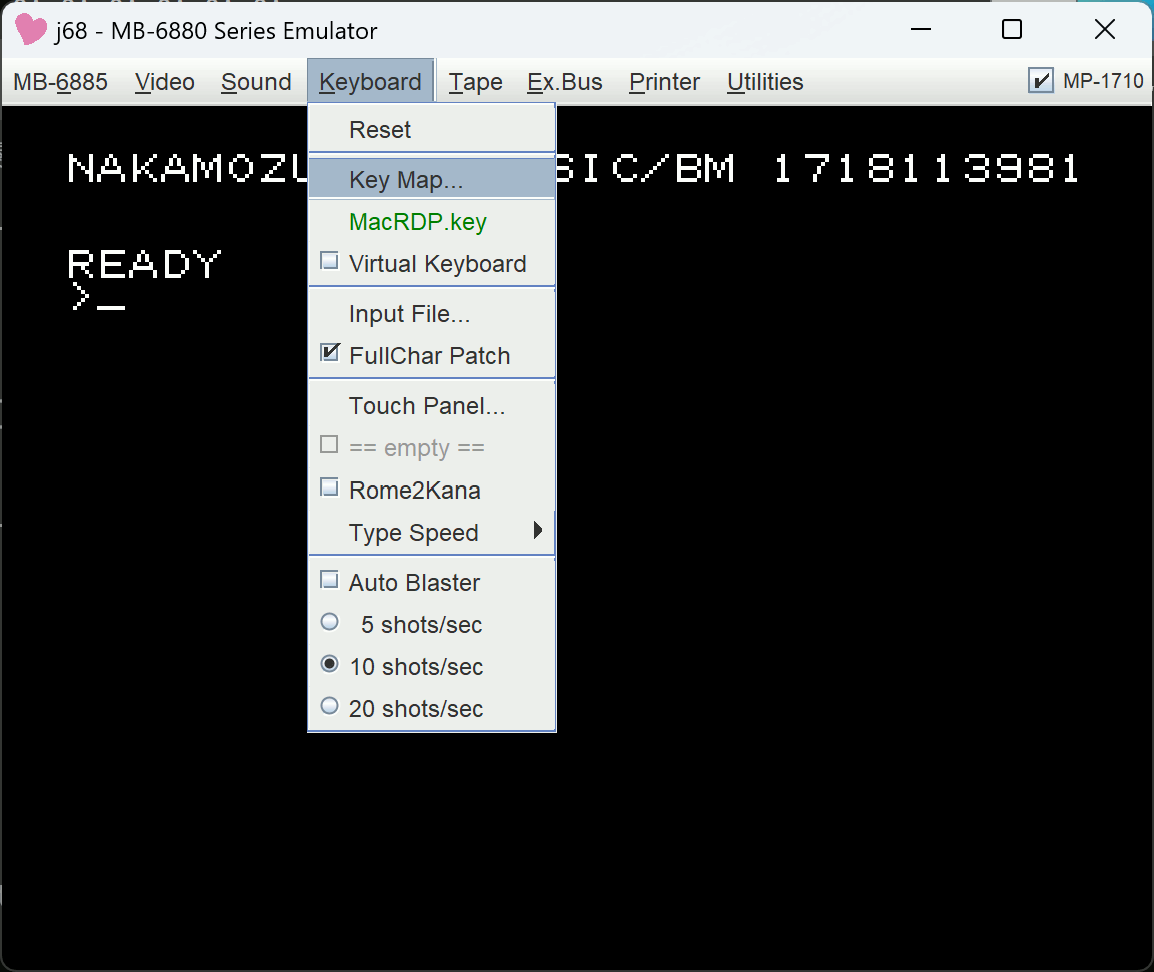Open the MB-6885 menu
Image resolution: width=1154 pixels, height=972 pixels.
[60, 82]
